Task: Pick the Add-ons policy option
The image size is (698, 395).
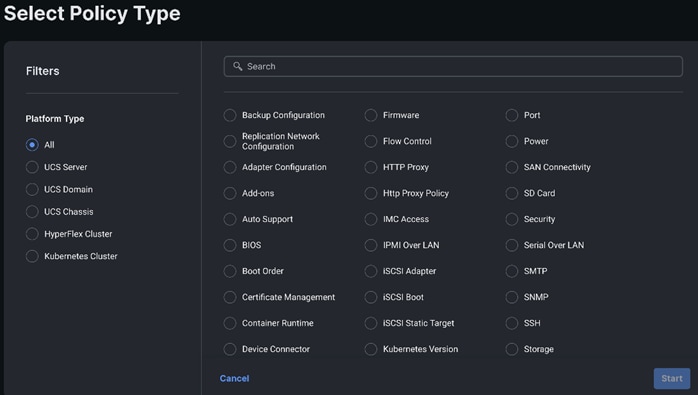Action: (x=230, y=193)
